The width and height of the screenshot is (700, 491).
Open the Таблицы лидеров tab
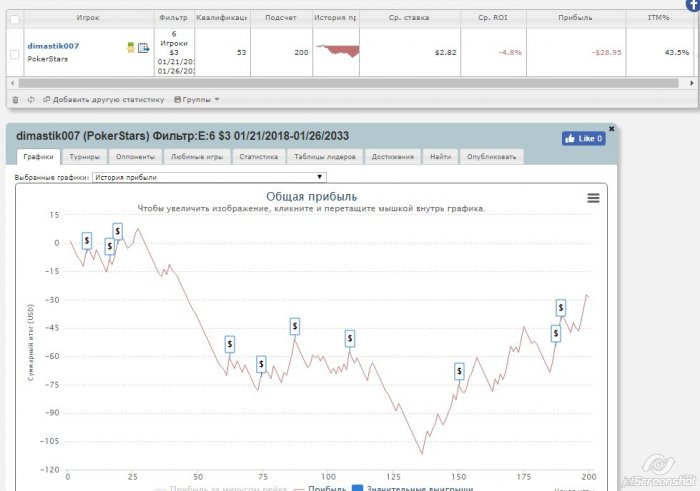325,157
